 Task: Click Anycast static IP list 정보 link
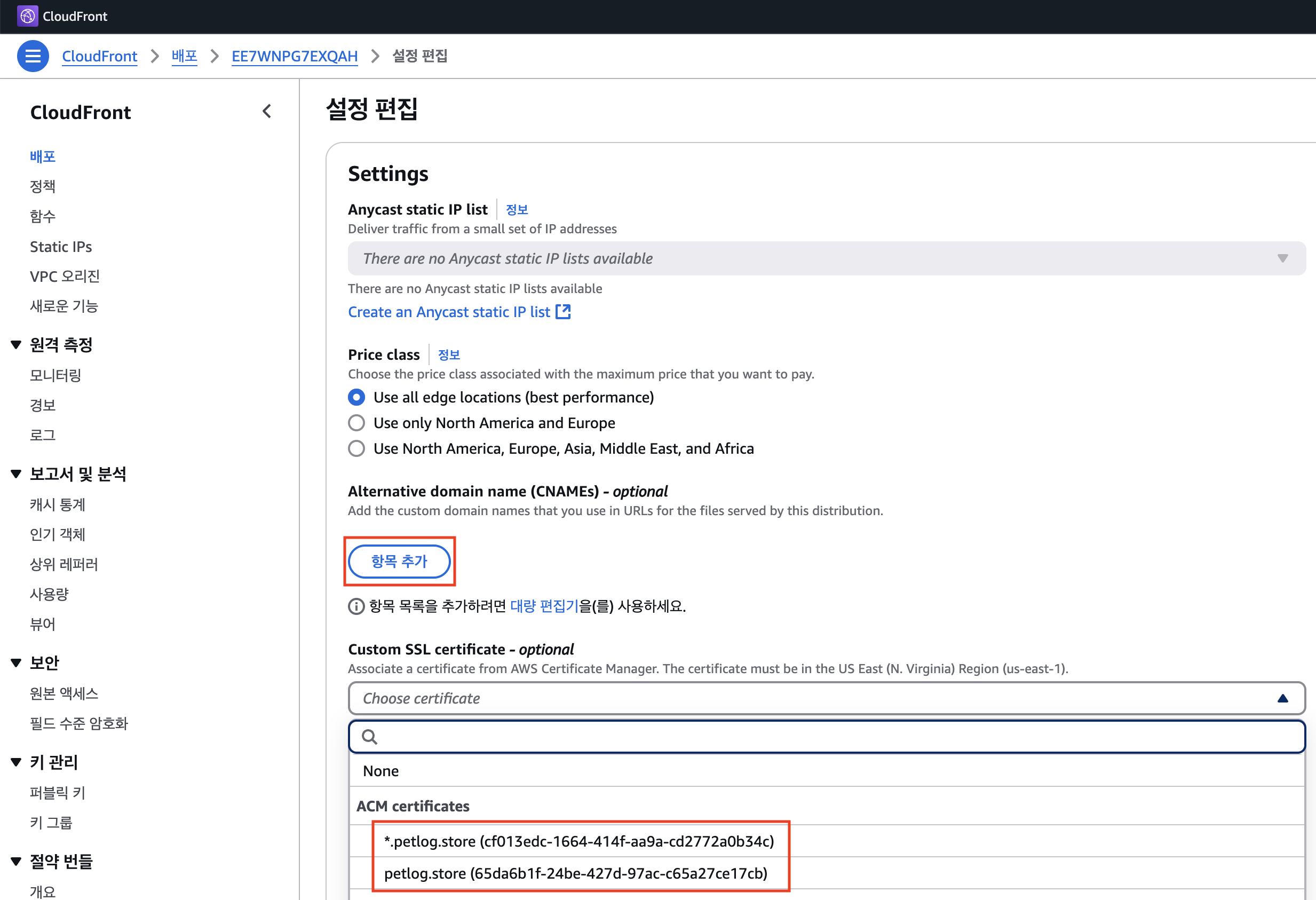click(x=517, y=210)
